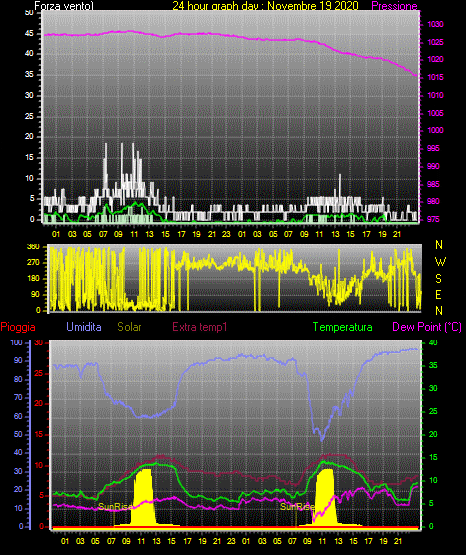Click green temperature axis value 35
Screen dimensions: 466x555
click(x=433, y=365)
